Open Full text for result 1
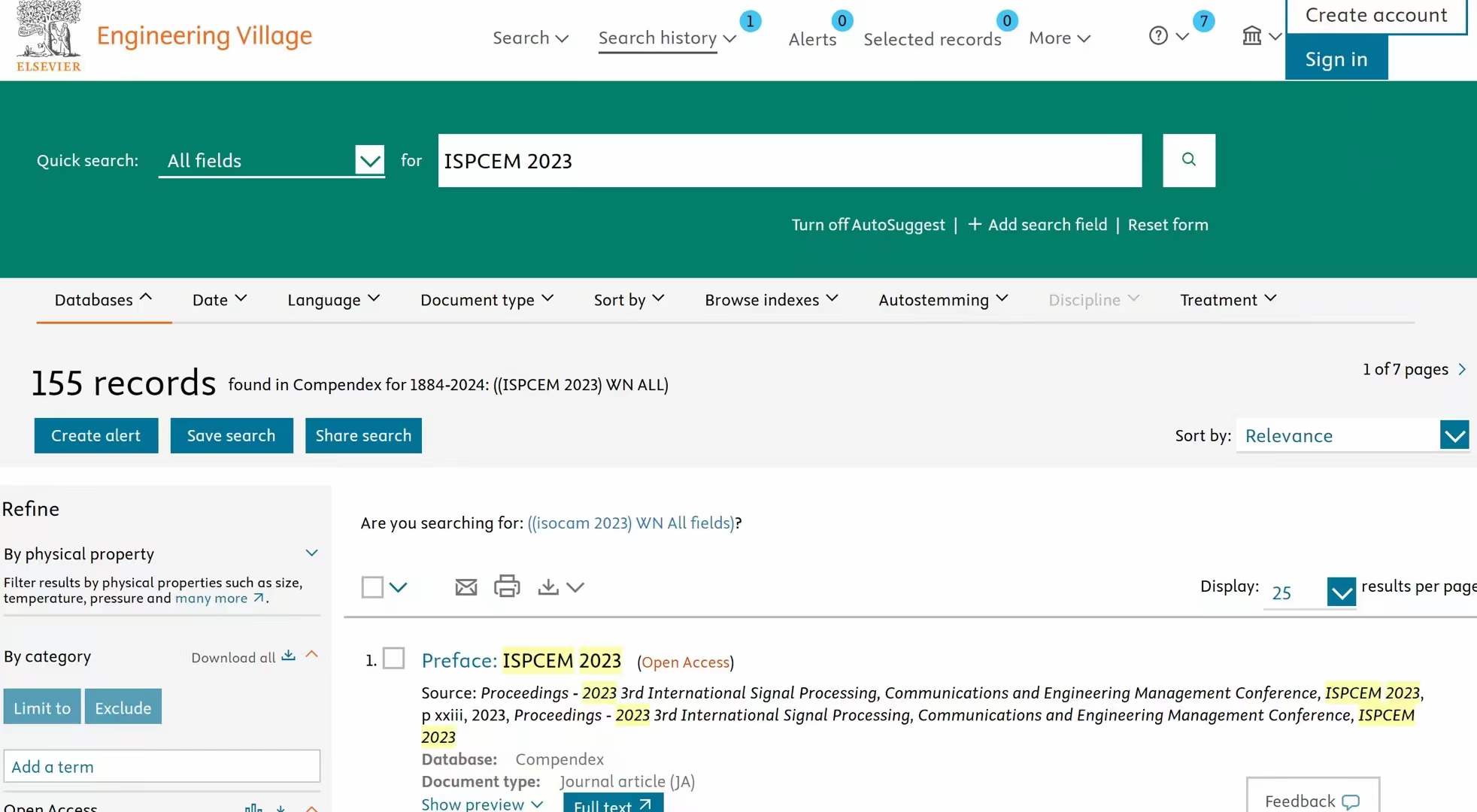Screen dimensions: 1477x812 pyautogui.click(x=613, y=803)
